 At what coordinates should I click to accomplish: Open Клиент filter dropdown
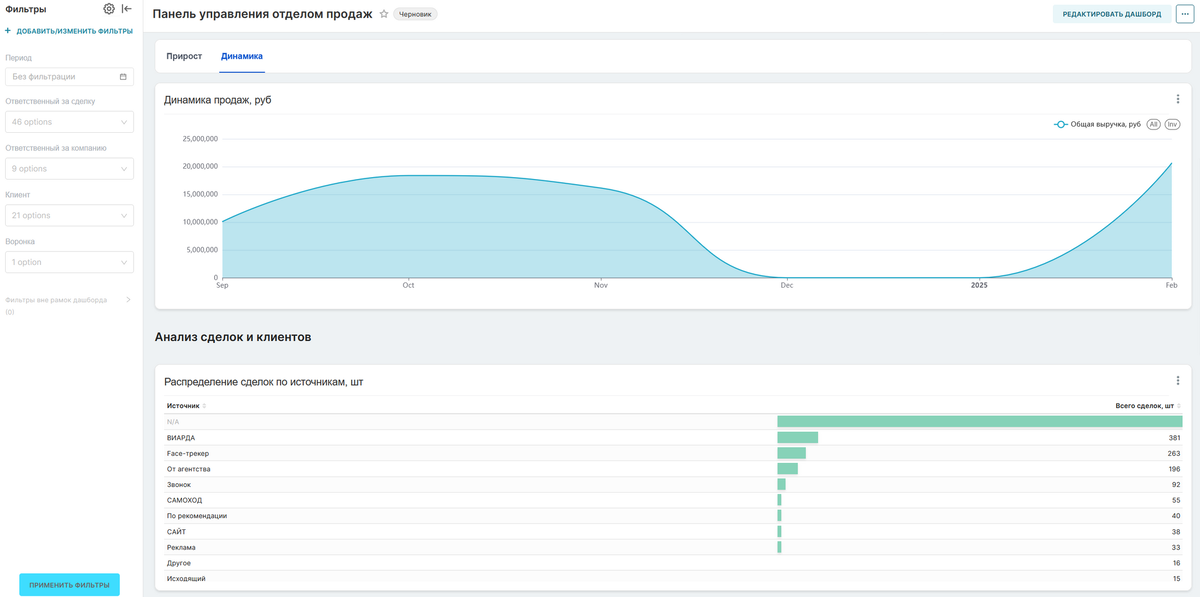(x=69, y=215)
